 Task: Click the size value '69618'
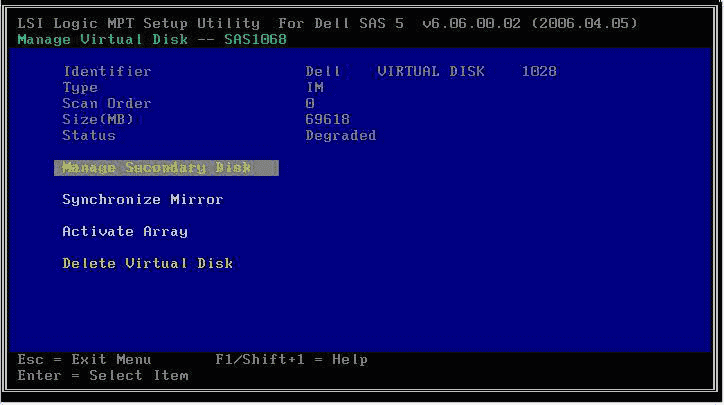(327, 120)
